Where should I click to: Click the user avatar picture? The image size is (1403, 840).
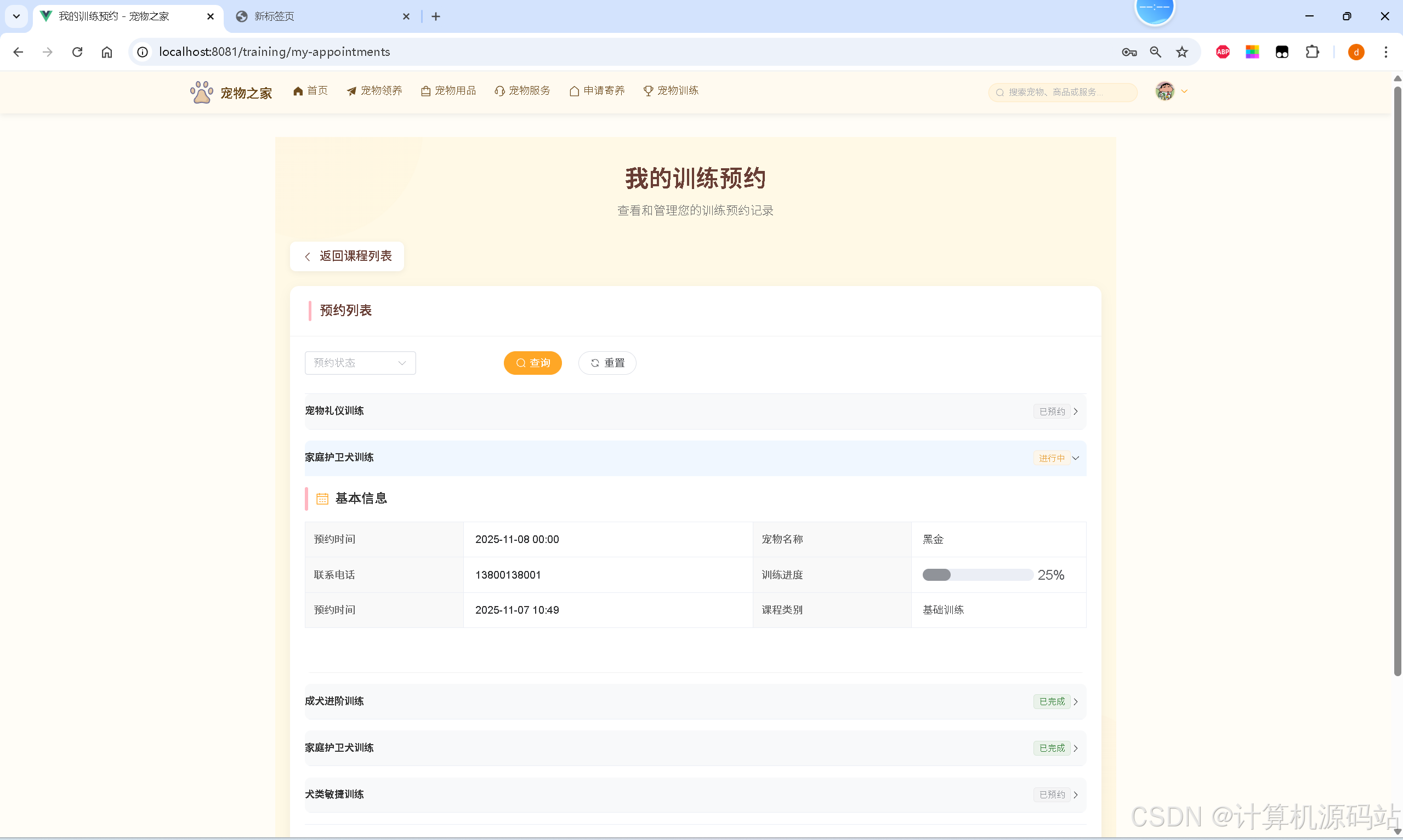pyautogui.click(x=1165, y=91)
